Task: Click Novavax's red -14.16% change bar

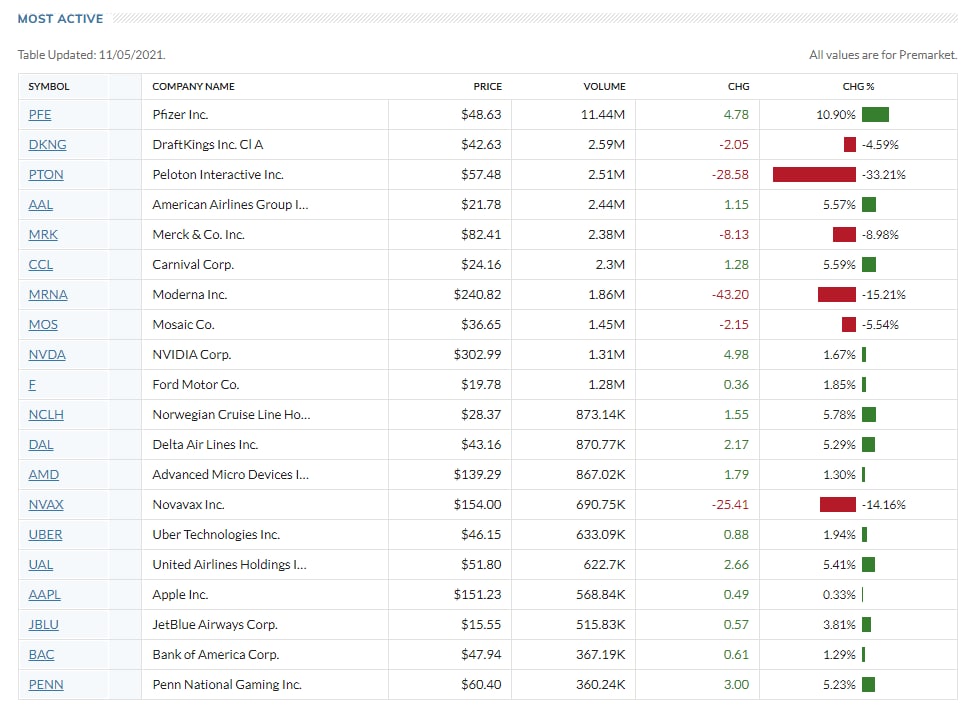Action: click(x=838, y=505)
